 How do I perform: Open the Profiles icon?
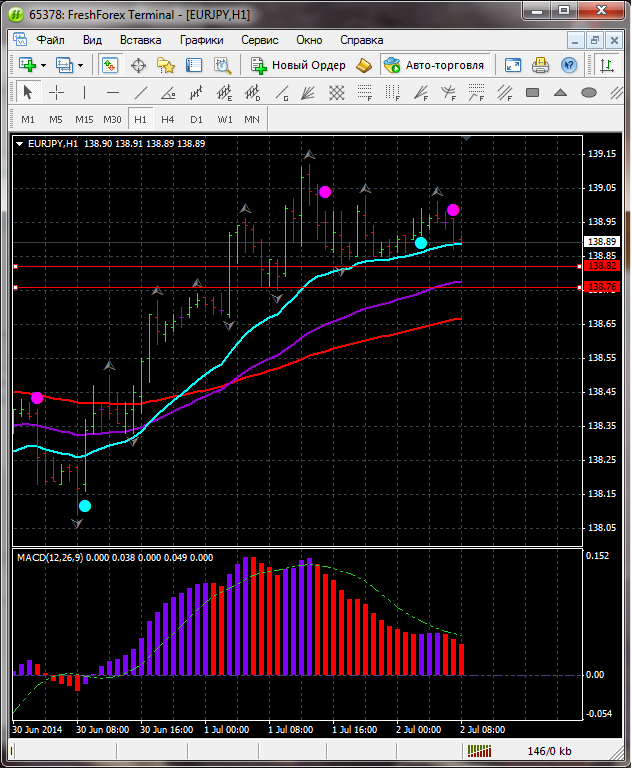tap(64, 65)
